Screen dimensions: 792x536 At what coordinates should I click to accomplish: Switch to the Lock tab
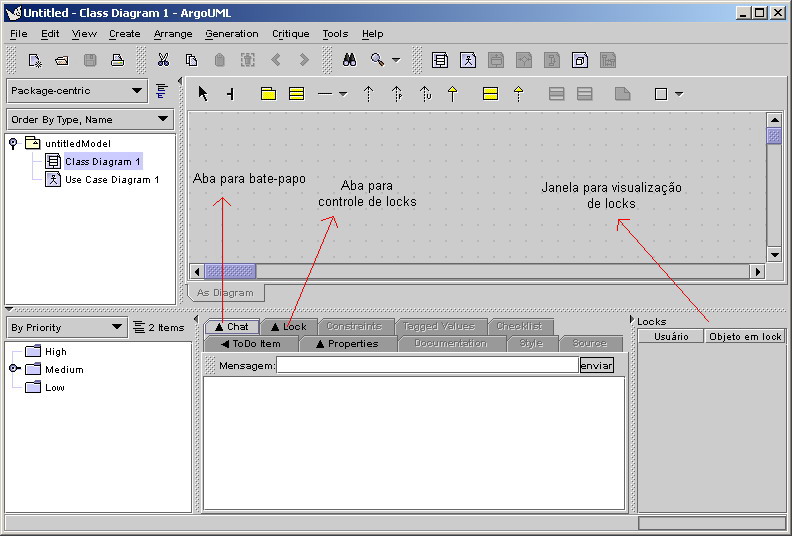point(289,326)
